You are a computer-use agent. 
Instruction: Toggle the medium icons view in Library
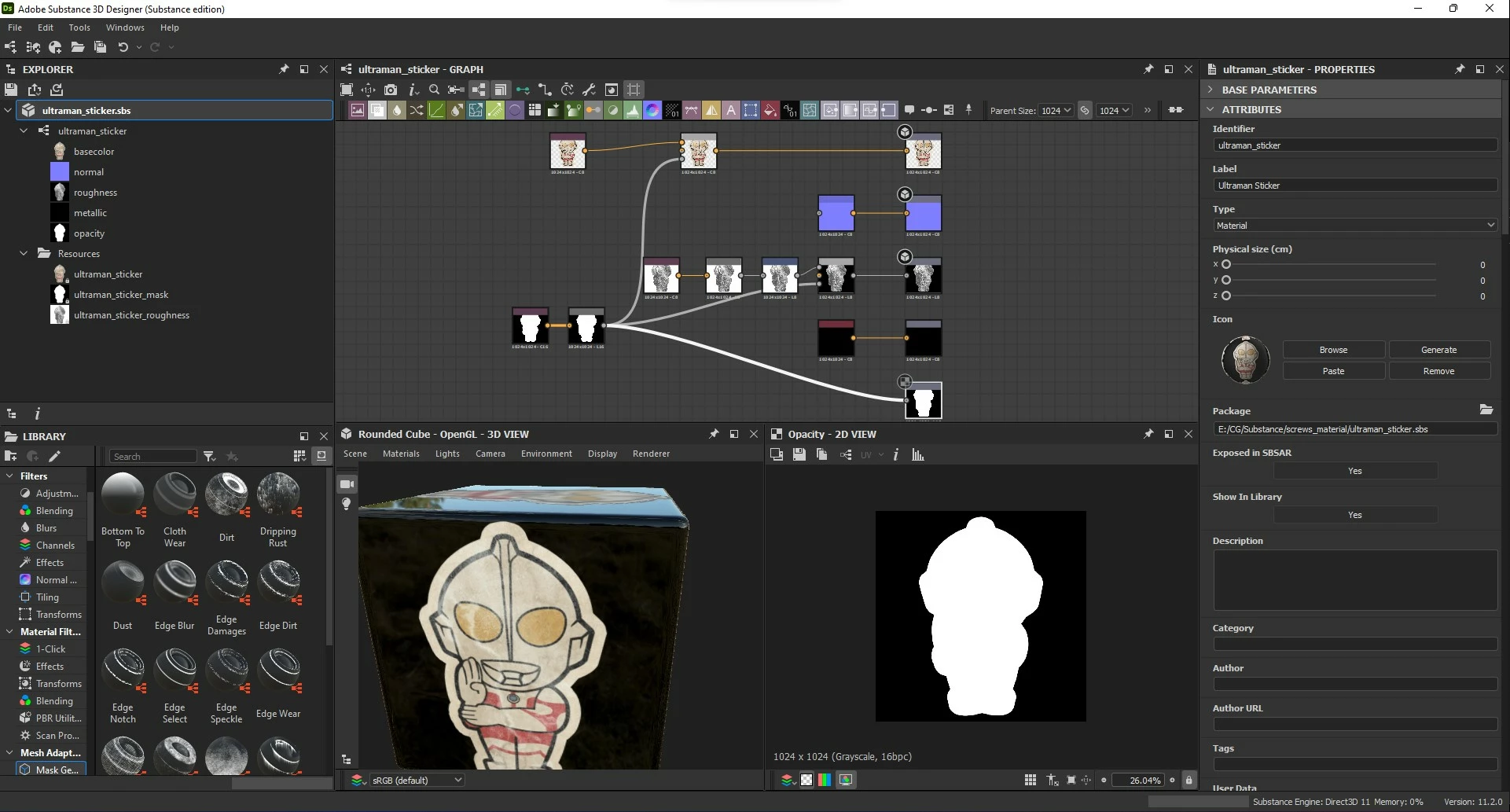(x=321, y=456)
